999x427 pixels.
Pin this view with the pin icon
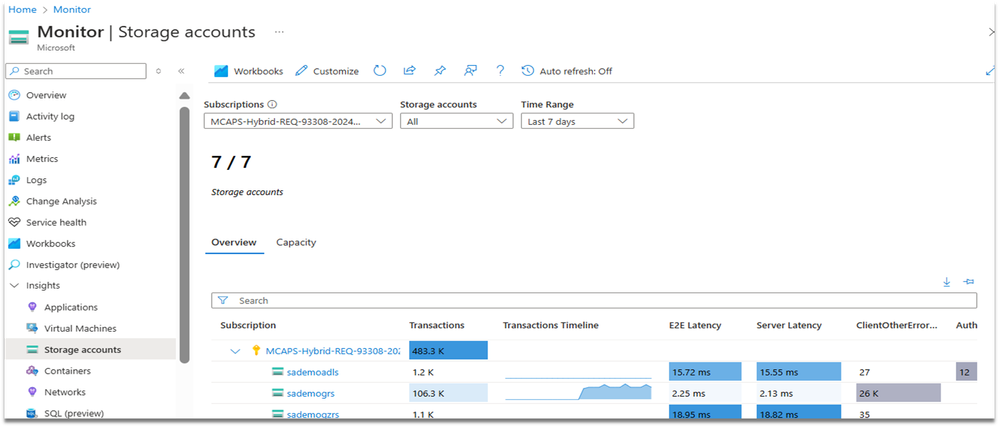[440, 71]
